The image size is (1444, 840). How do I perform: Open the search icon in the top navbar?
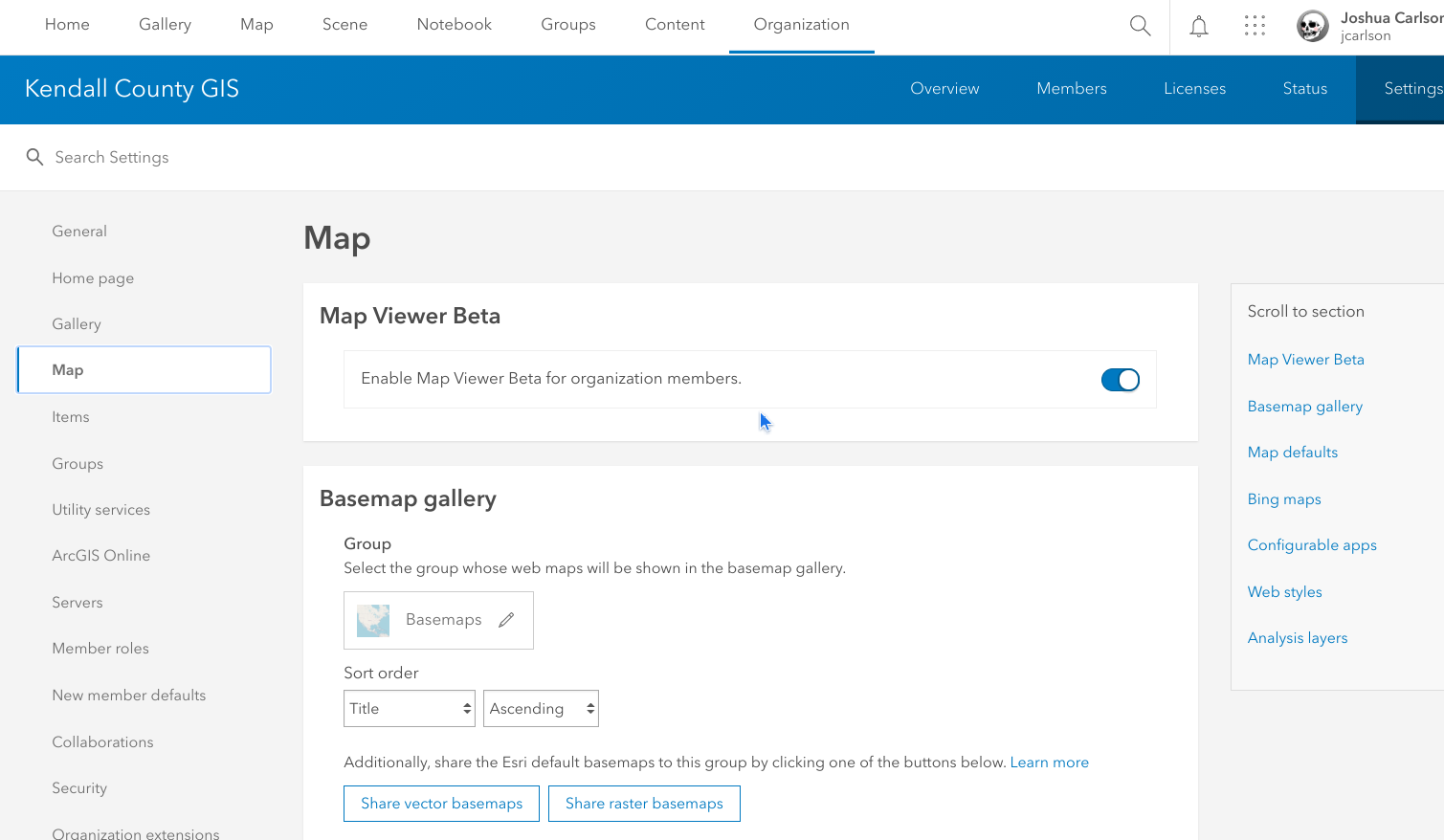pos(1139,26)
